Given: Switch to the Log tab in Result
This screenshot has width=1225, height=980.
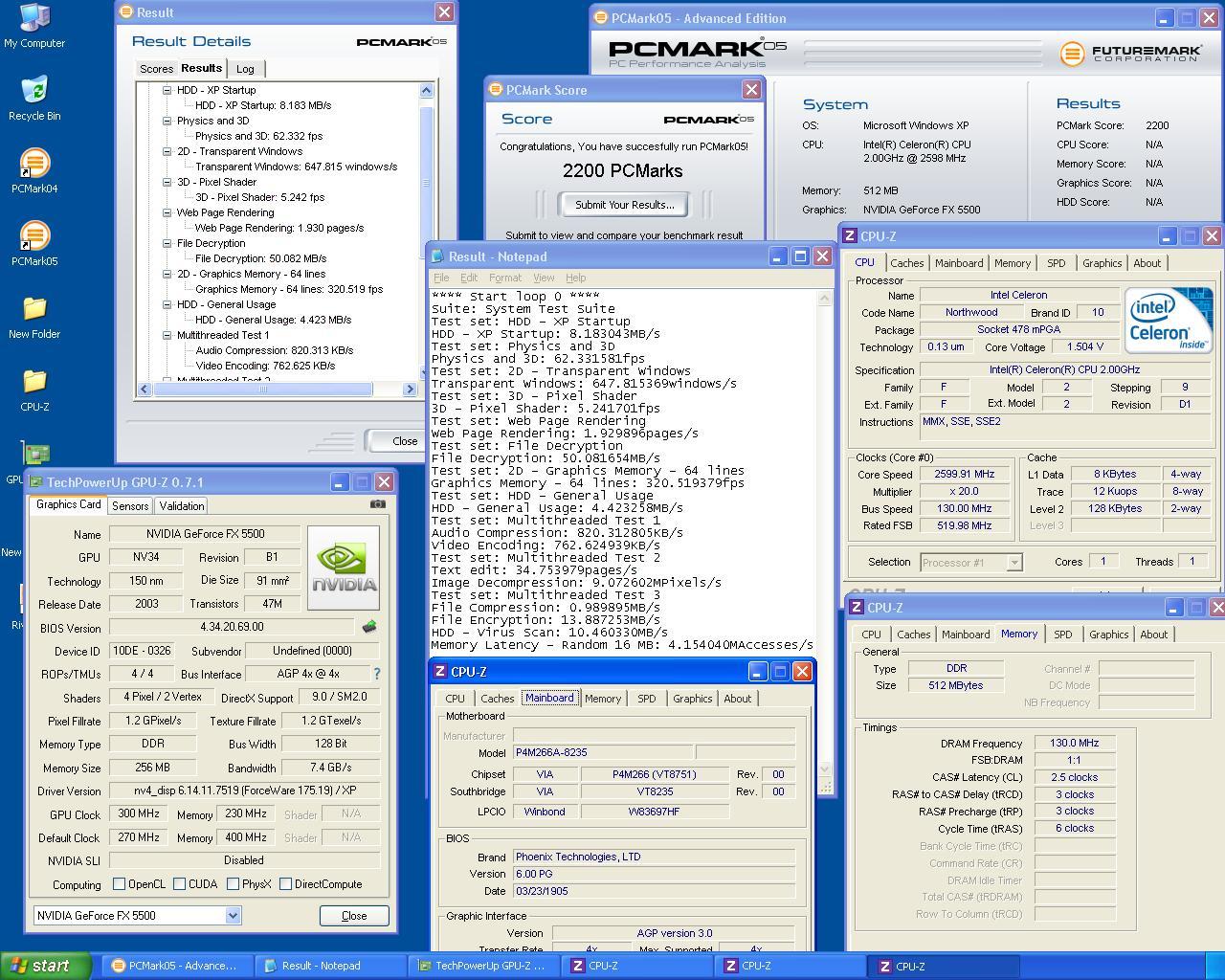Looking at the screenshot, I should [x=245, y=69].
